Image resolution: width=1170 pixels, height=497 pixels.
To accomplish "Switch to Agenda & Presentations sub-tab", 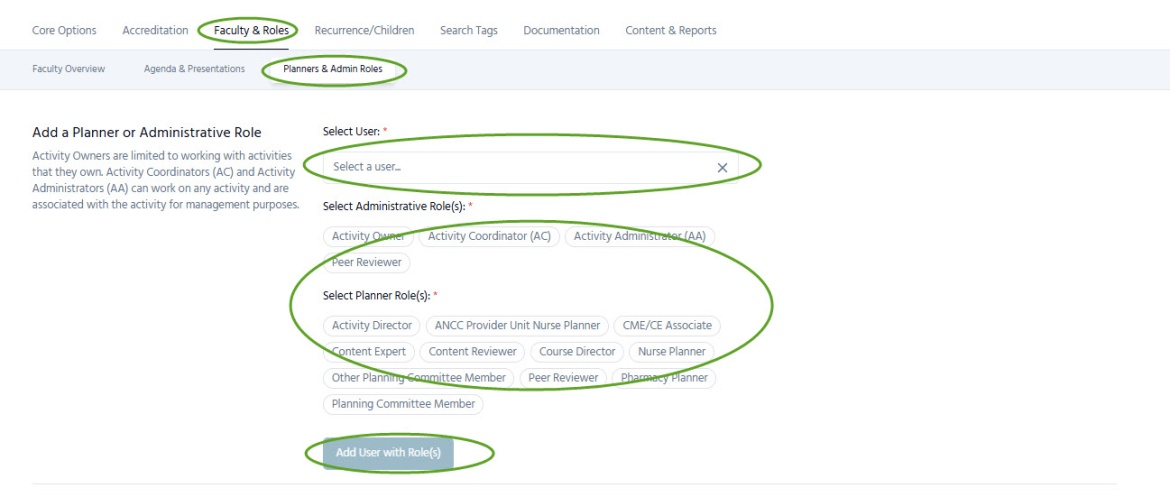I will [194, 69].
